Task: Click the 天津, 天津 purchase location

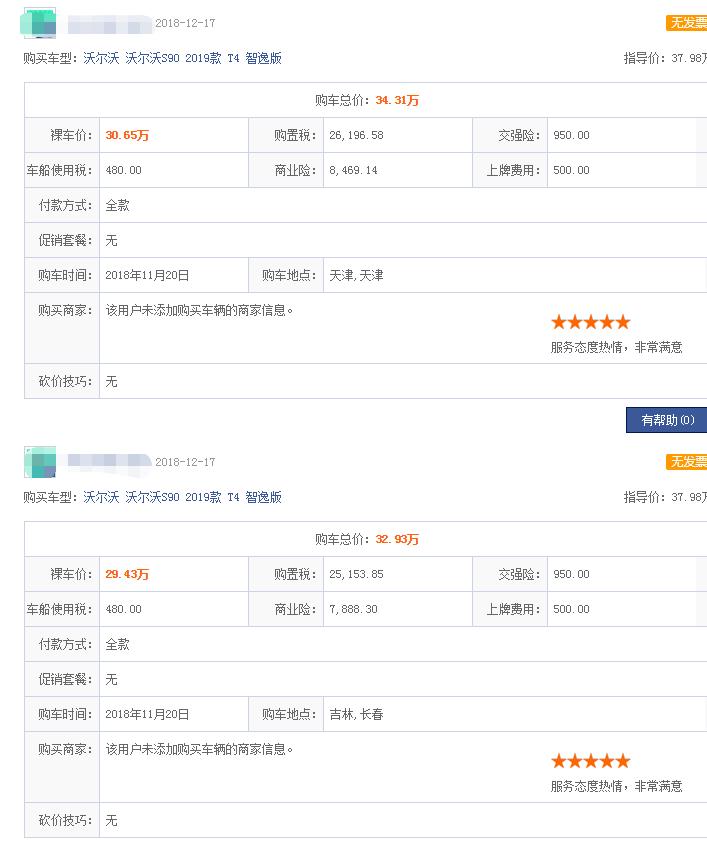Action: tap(356, 275)
